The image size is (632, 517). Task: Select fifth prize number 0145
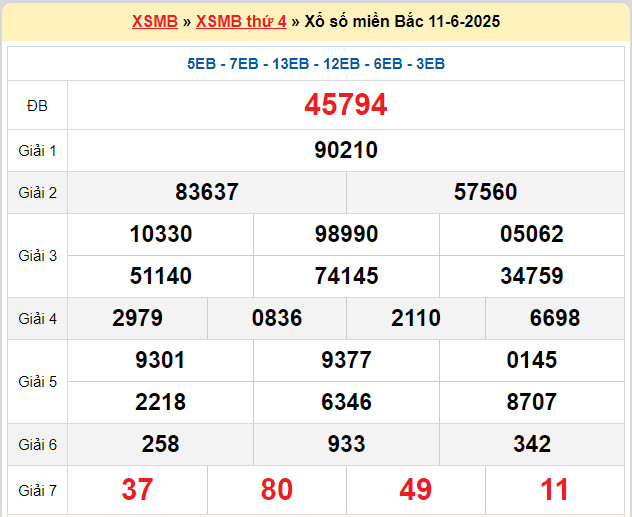(532, 360)
